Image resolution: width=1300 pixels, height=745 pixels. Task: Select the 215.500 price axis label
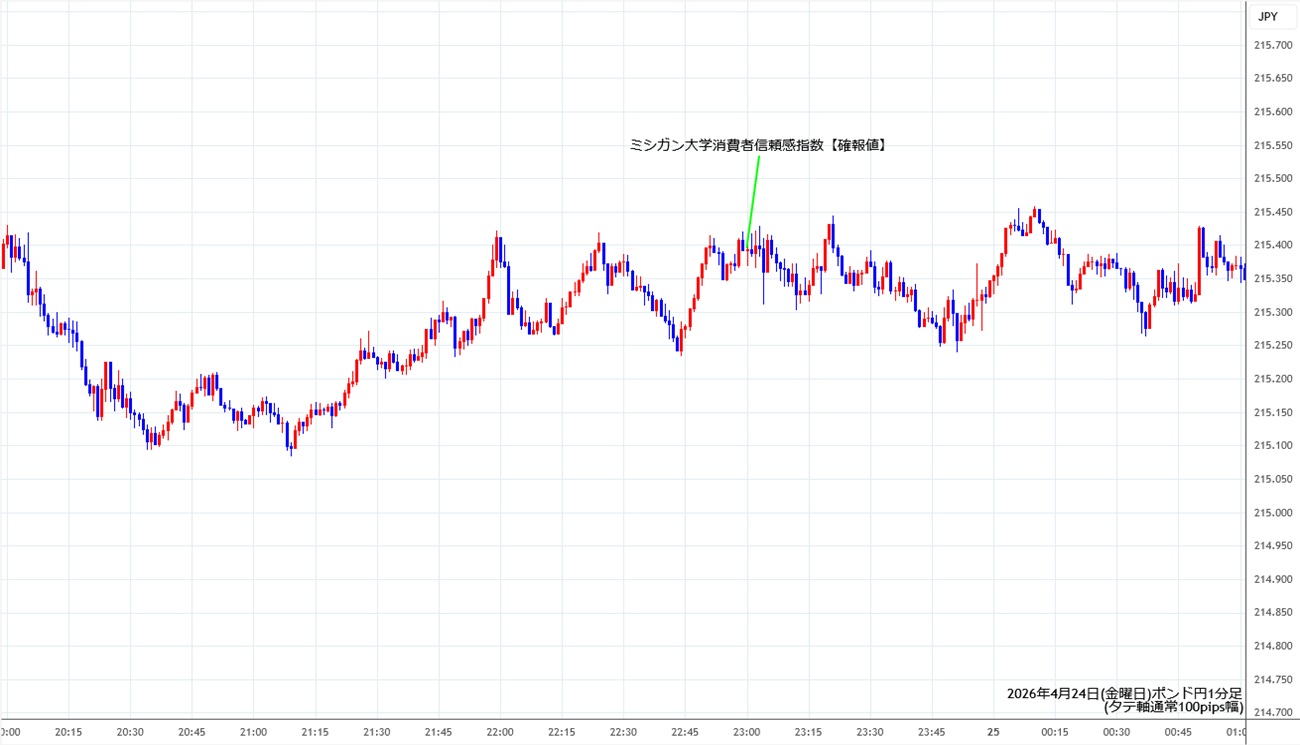coord(1273,178)
